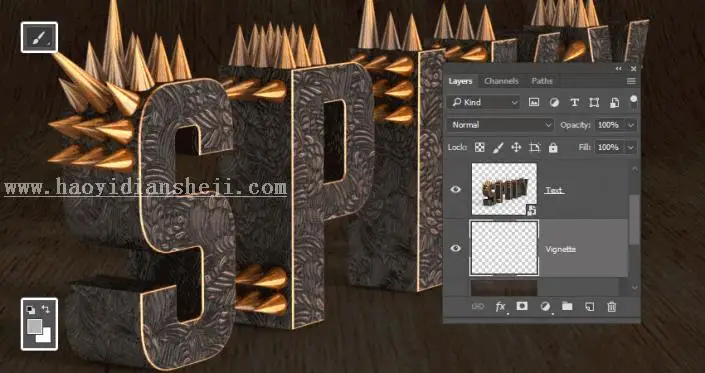Reset to default foreground and background colors
This screenshot has height=373, width=705.
[31, 310]
